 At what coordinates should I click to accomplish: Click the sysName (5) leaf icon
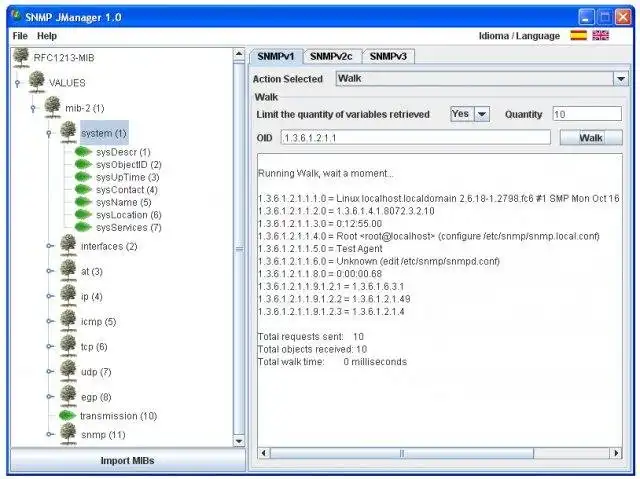[83, 202]
